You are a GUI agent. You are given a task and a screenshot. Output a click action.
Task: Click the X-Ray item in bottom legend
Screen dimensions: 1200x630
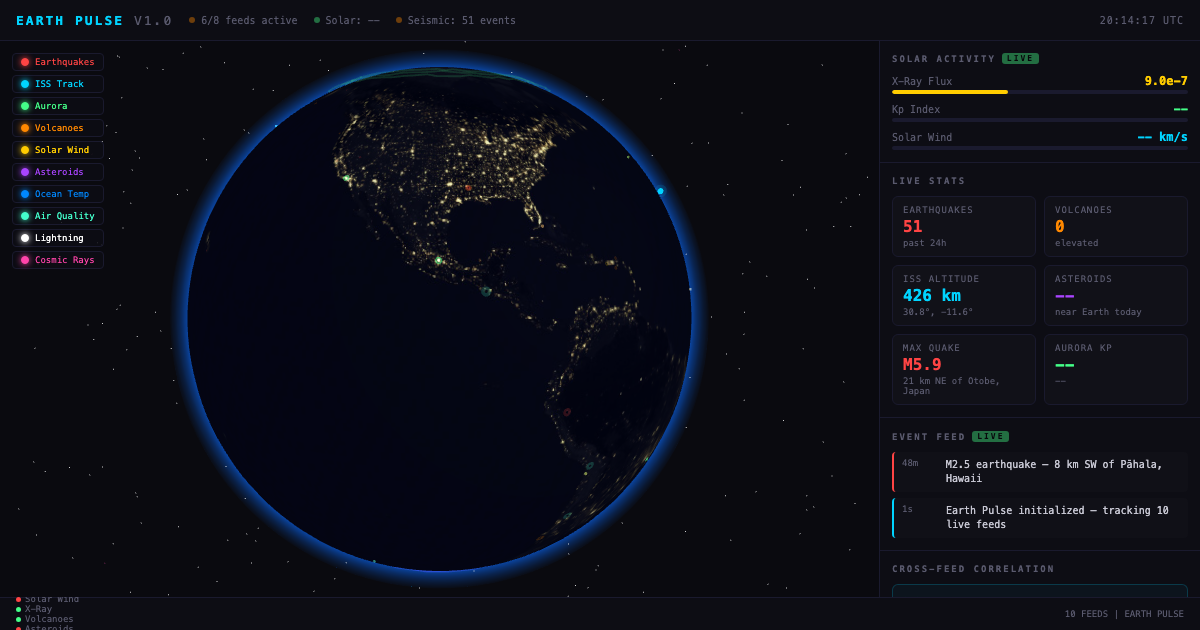[x=34, y=608]
